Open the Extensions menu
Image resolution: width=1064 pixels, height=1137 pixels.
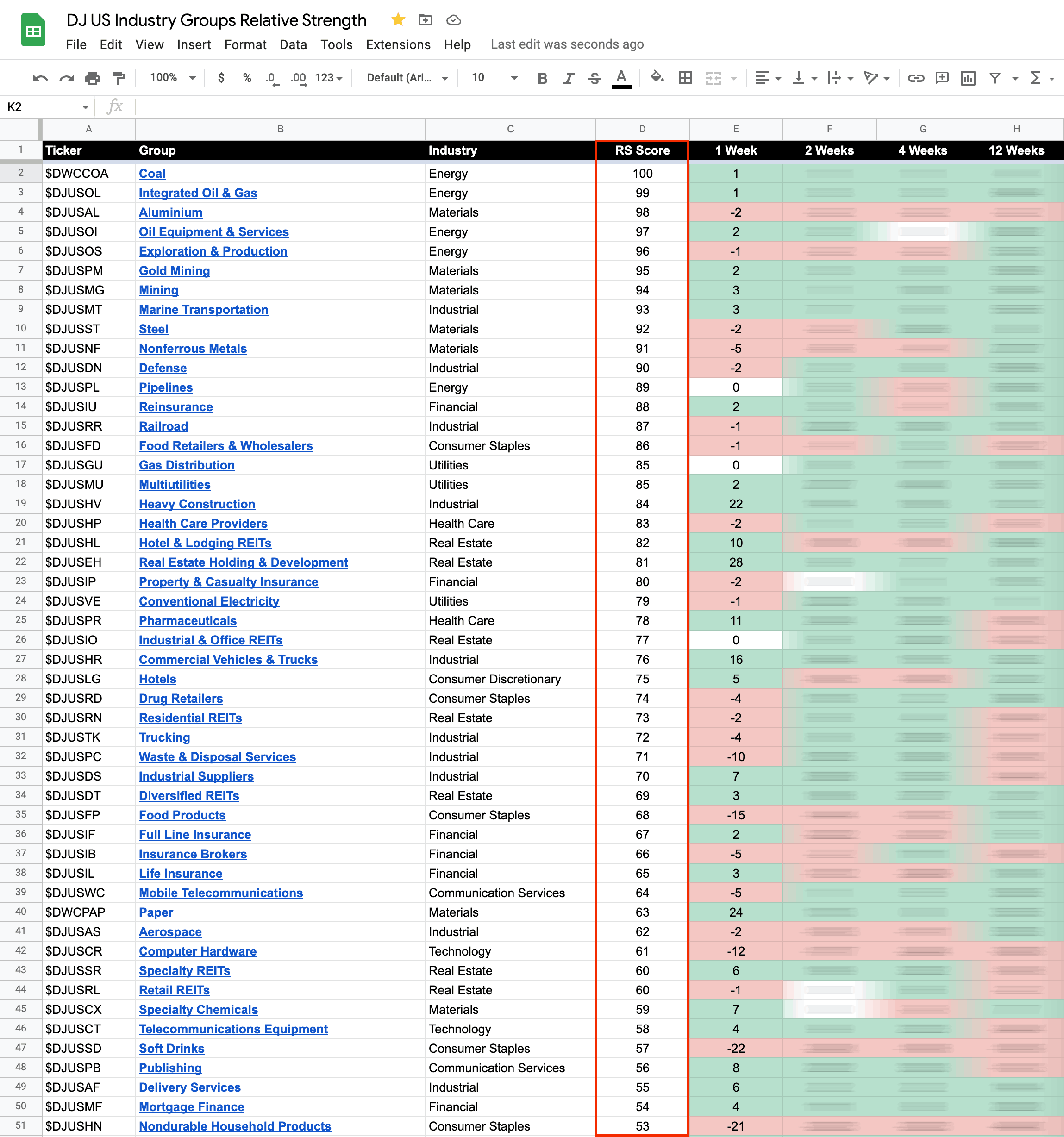coord(398,44)
